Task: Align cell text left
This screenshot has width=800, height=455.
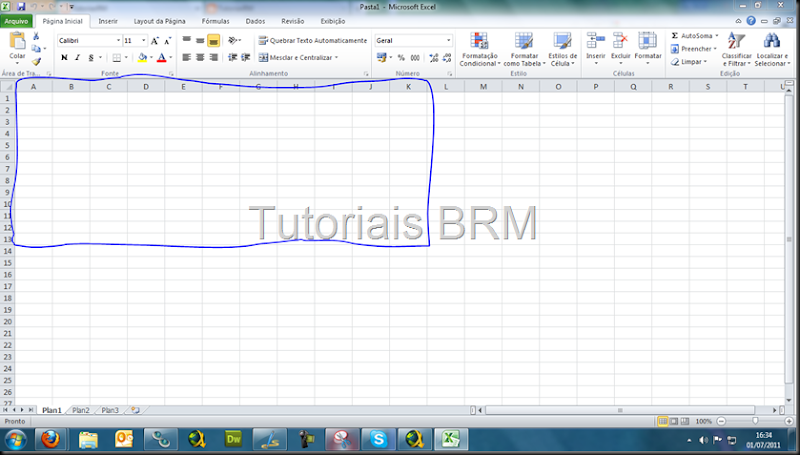Action: click(x=187, y=57)
